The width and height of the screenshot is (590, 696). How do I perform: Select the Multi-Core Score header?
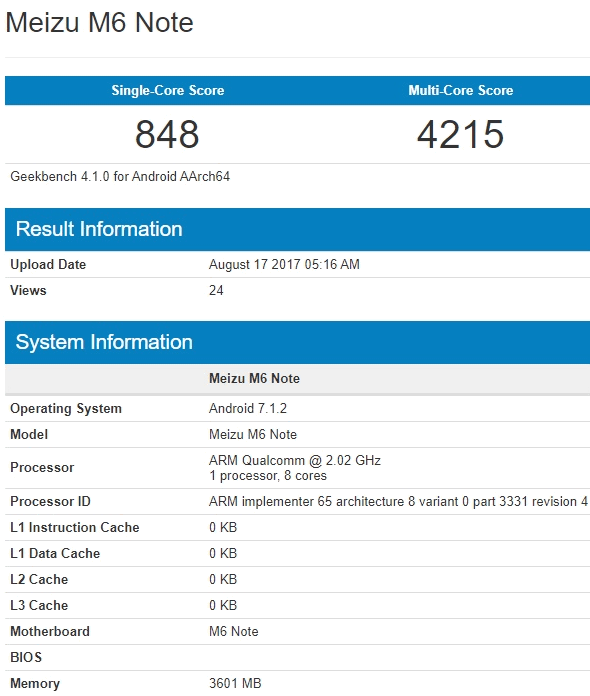[461, 91]
